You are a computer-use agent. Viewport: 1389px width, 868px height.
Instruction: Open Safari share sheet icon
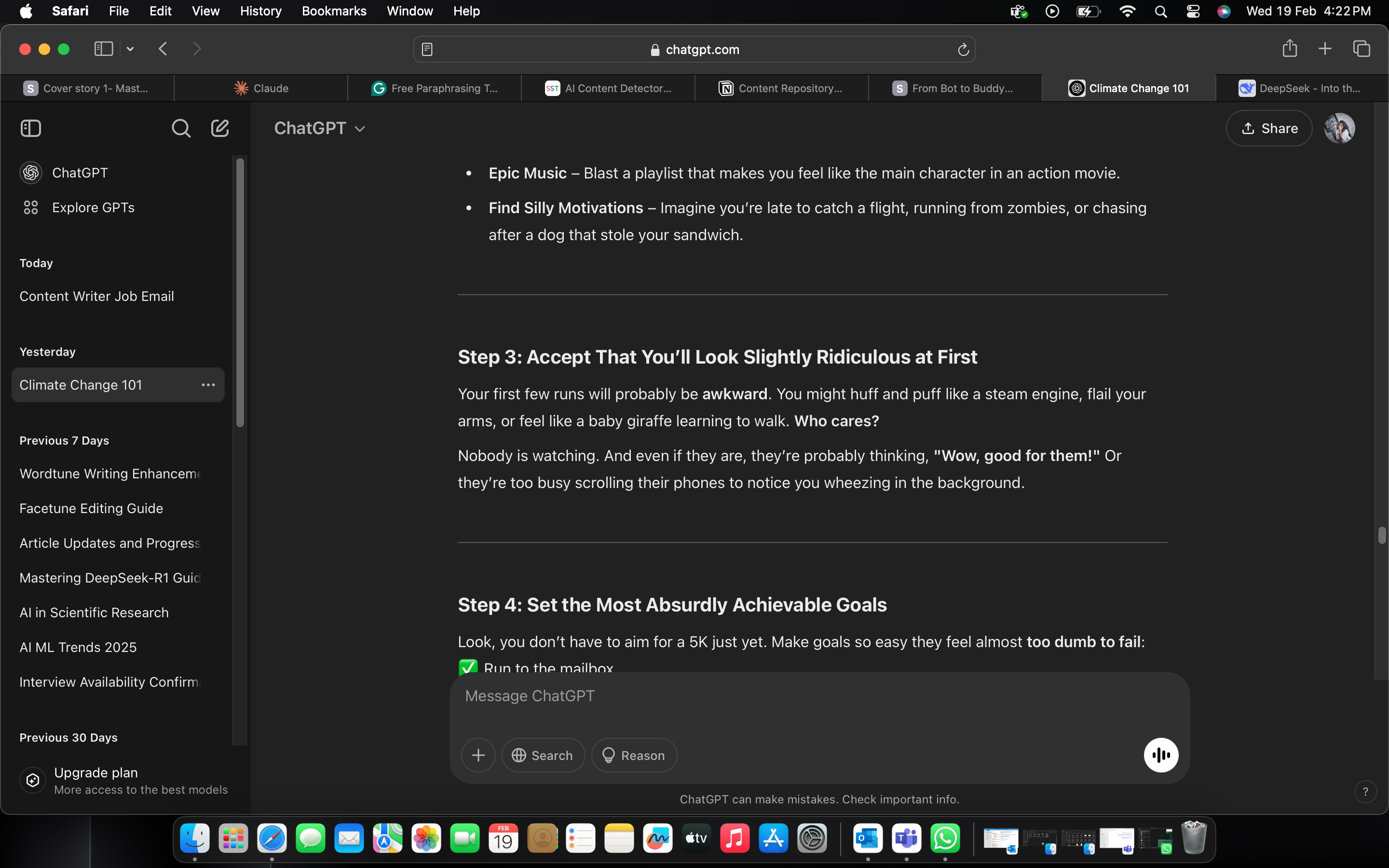pos(1290,48)
